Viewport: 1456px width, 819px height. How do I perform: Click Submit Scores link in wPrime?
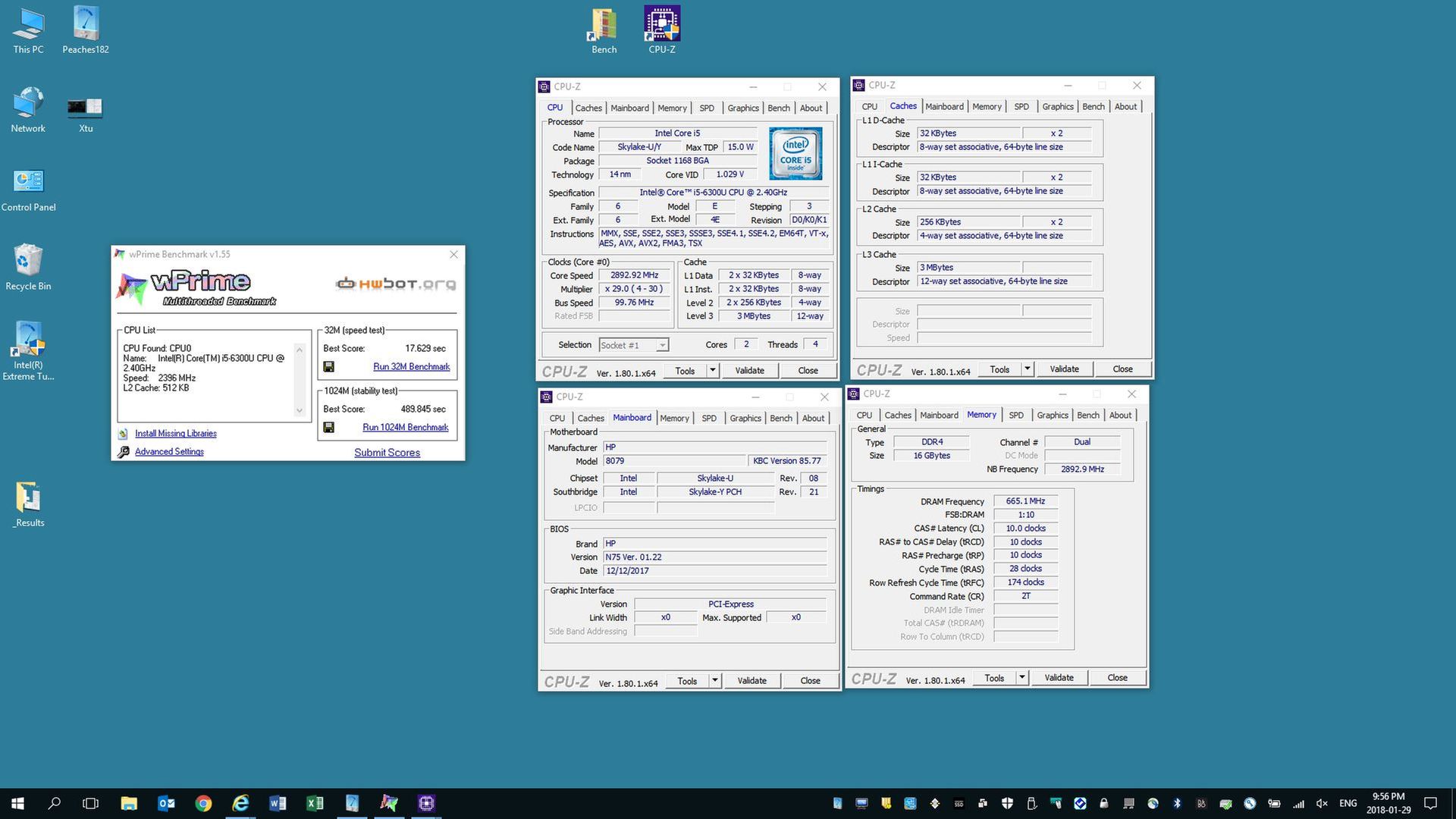tap(387, 452)
